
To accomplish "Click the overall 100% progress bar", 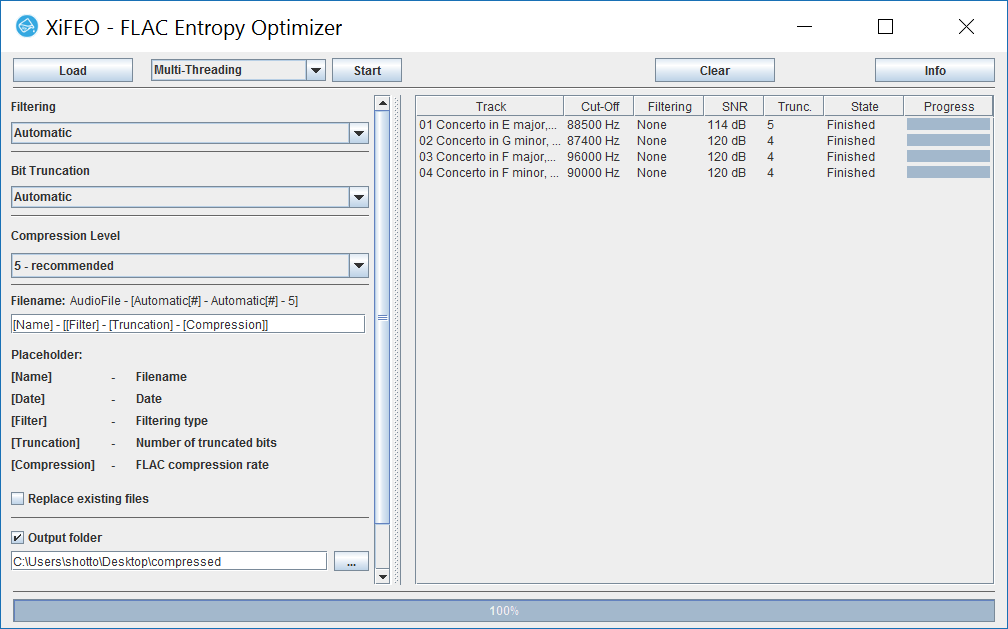I will [504, 610].
